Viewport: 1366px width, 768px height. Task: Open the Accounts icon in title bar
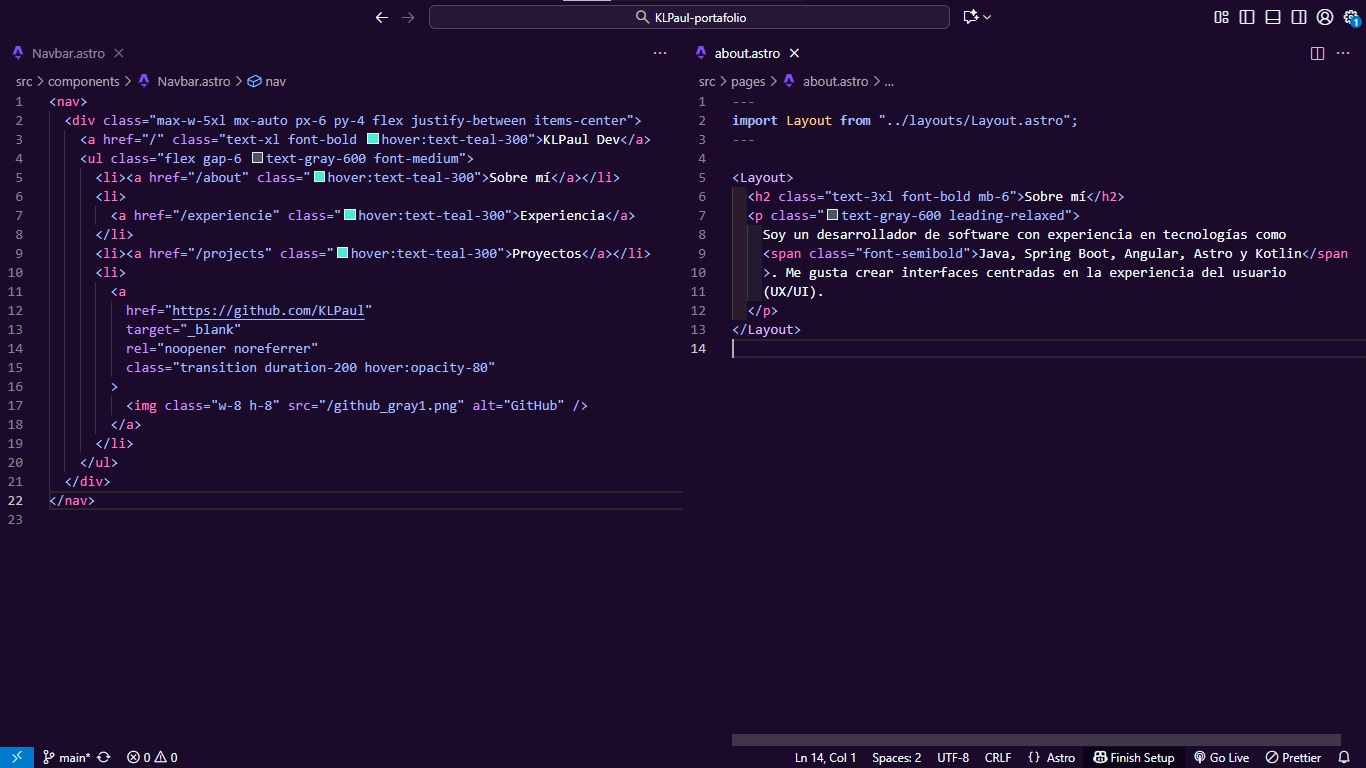click(x=1325, y=17)
